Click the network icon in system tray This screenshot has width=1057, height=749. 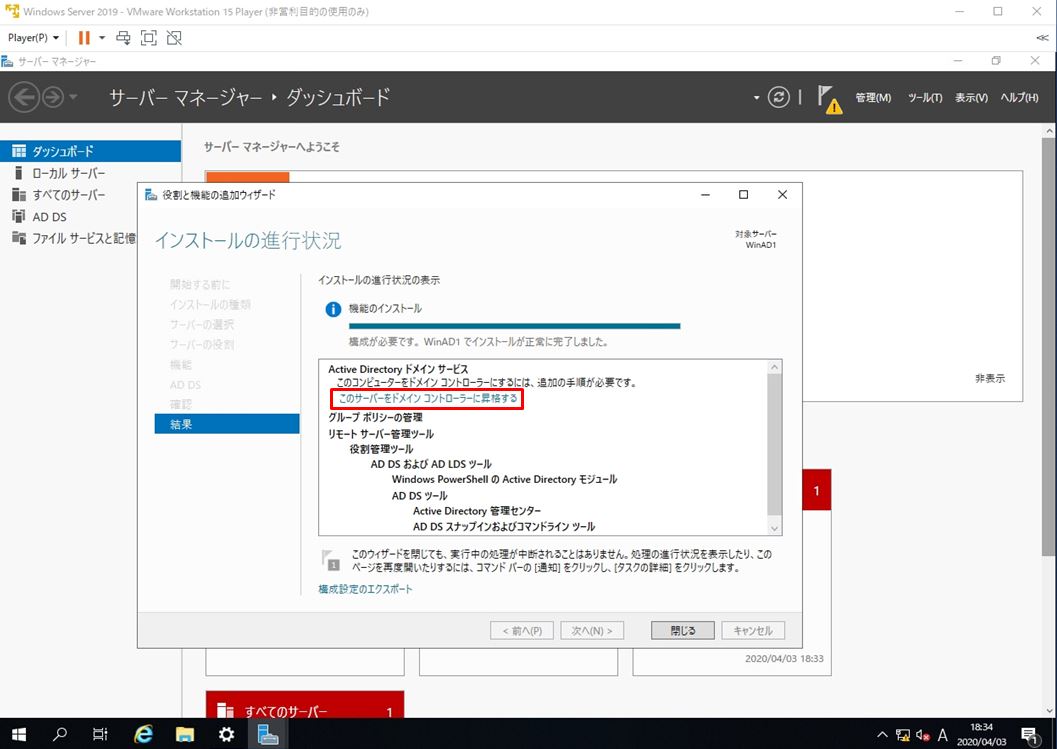903,735
